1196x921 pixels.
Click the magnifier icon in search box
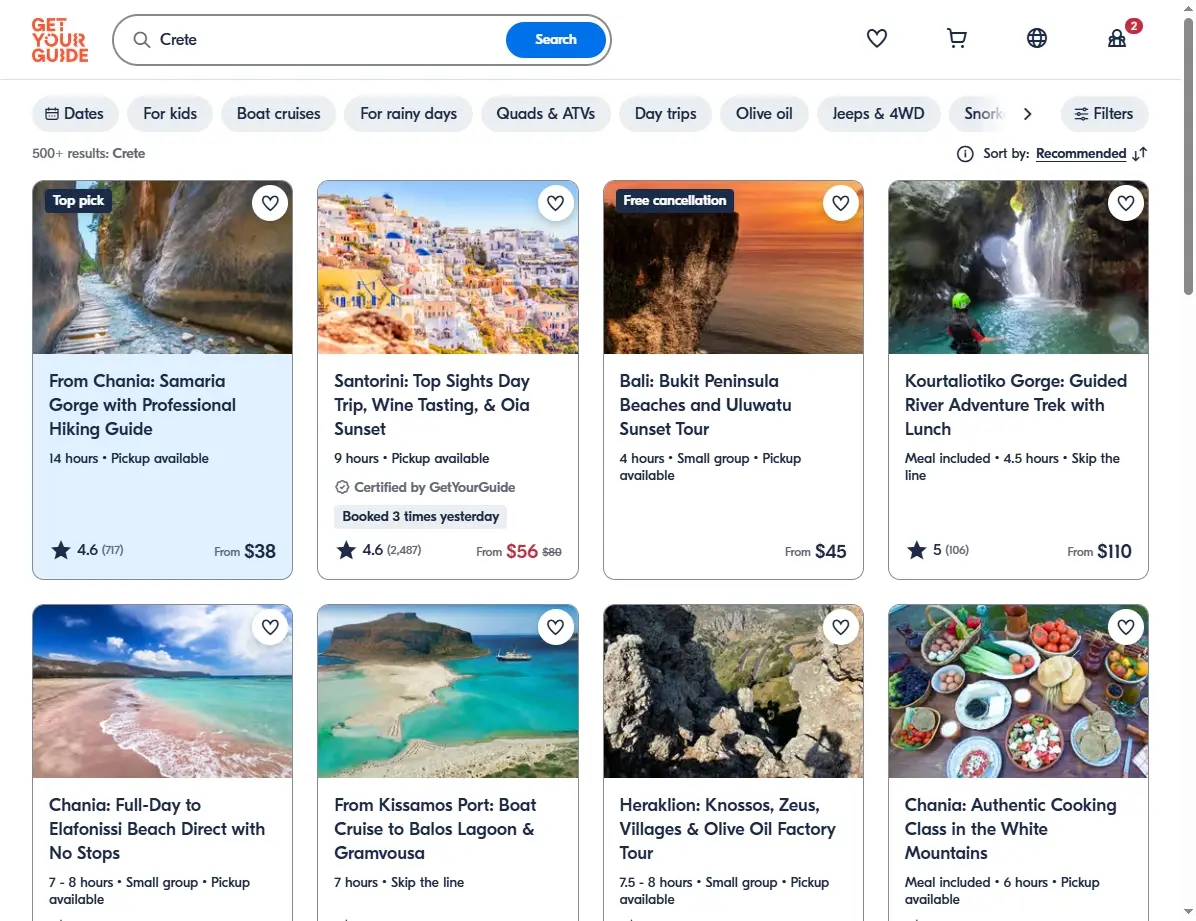click(142, 40)
